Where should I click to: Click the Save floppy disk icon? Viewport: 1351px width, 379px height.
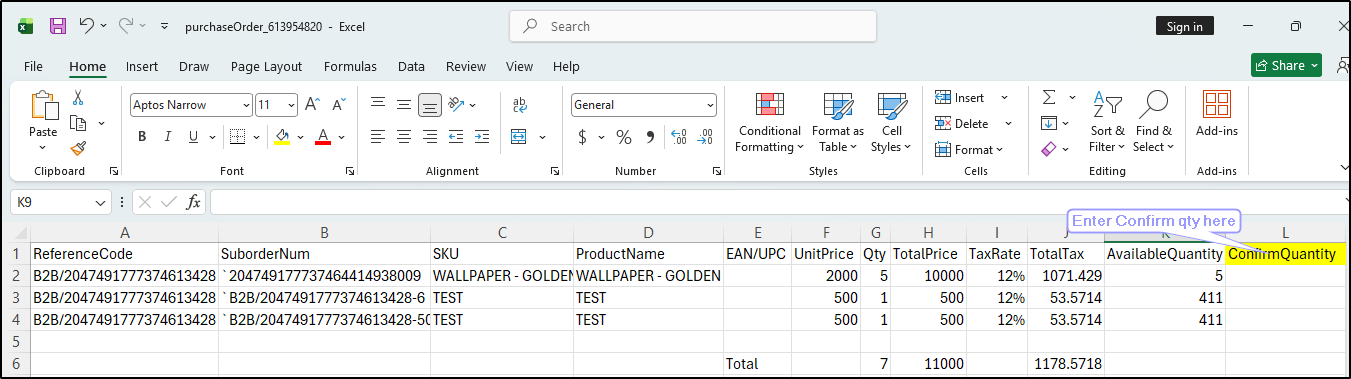58,26
